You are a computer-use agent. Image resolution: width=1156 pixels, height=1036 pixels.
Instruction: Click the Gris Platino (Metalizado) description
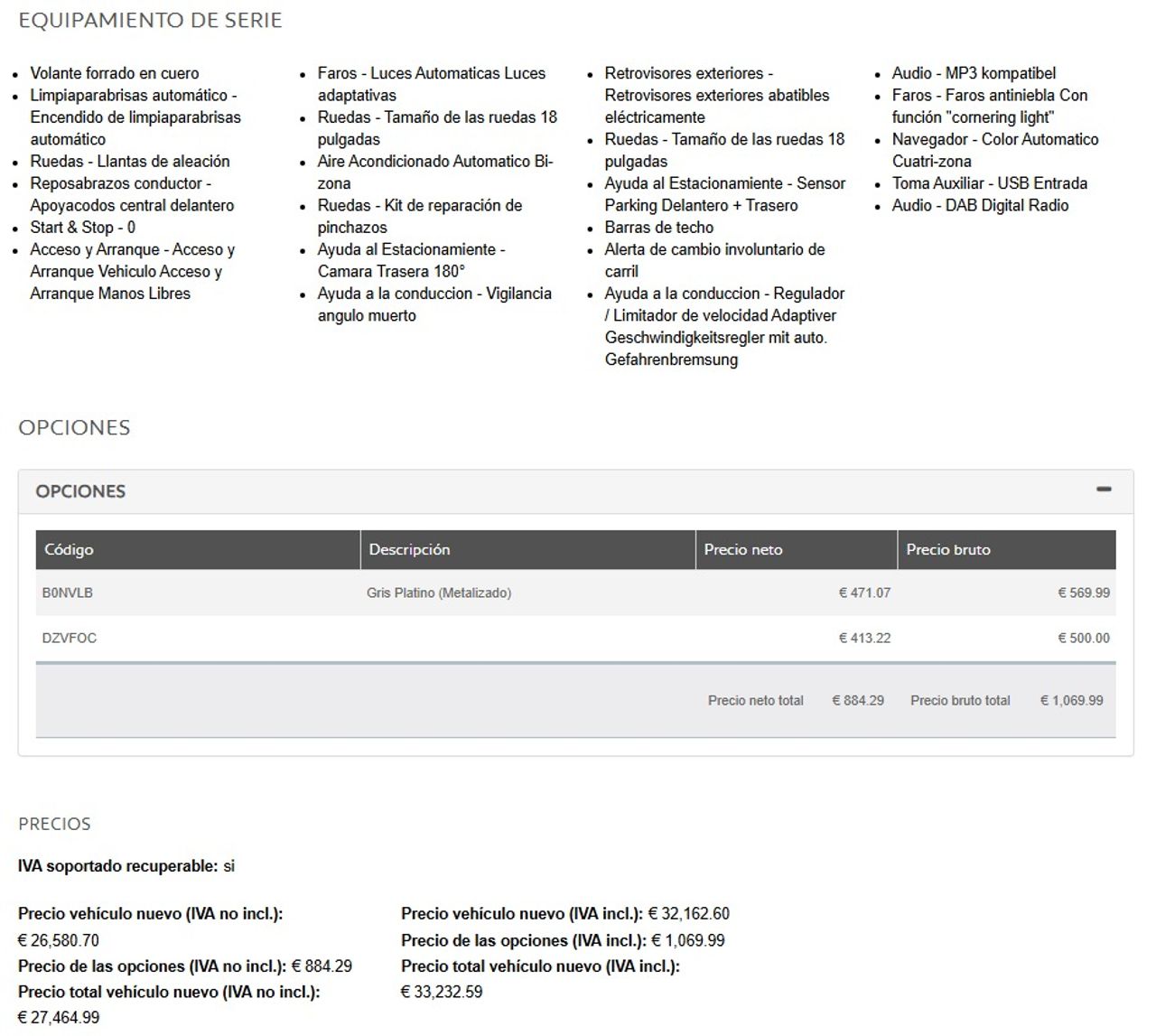[439, 593]
